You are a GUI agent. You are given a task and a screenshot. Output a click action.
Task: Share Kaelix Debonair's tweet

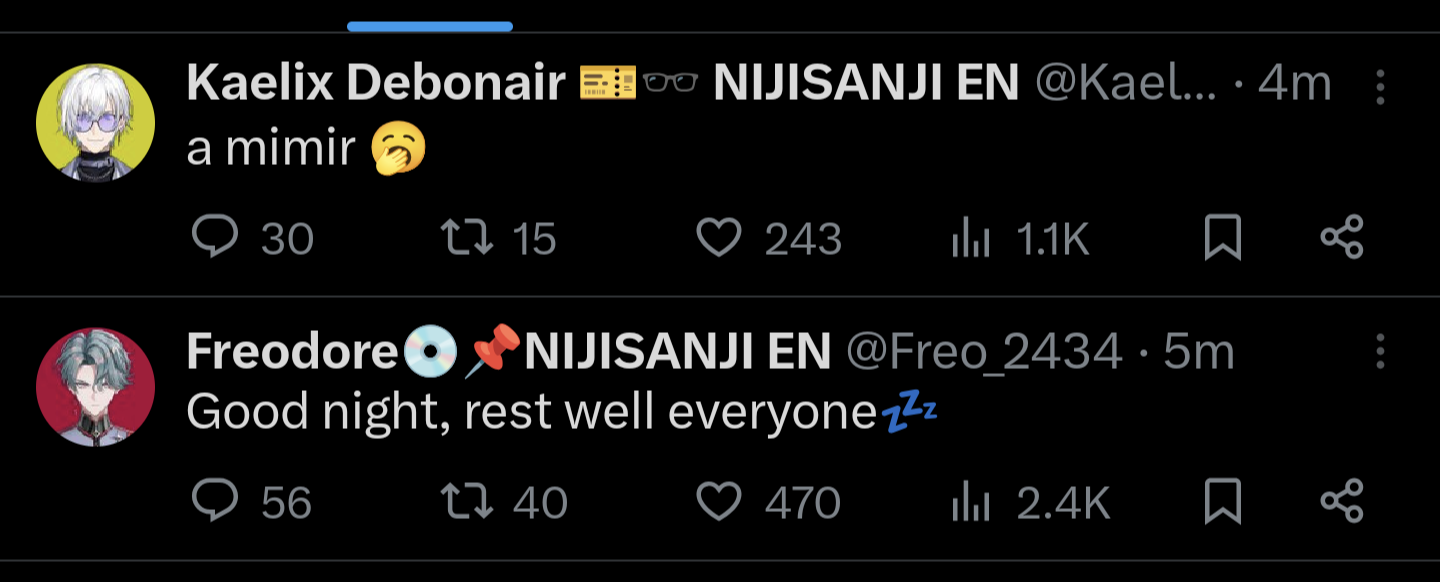pyautogui.click(x=1342, y=238)
